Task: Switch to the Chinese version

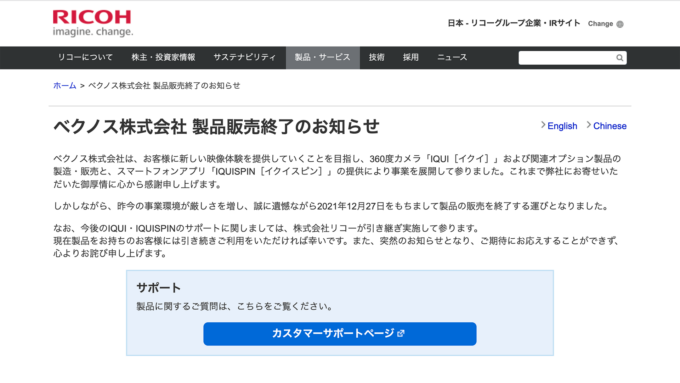Action: click(x=610, y=126)
